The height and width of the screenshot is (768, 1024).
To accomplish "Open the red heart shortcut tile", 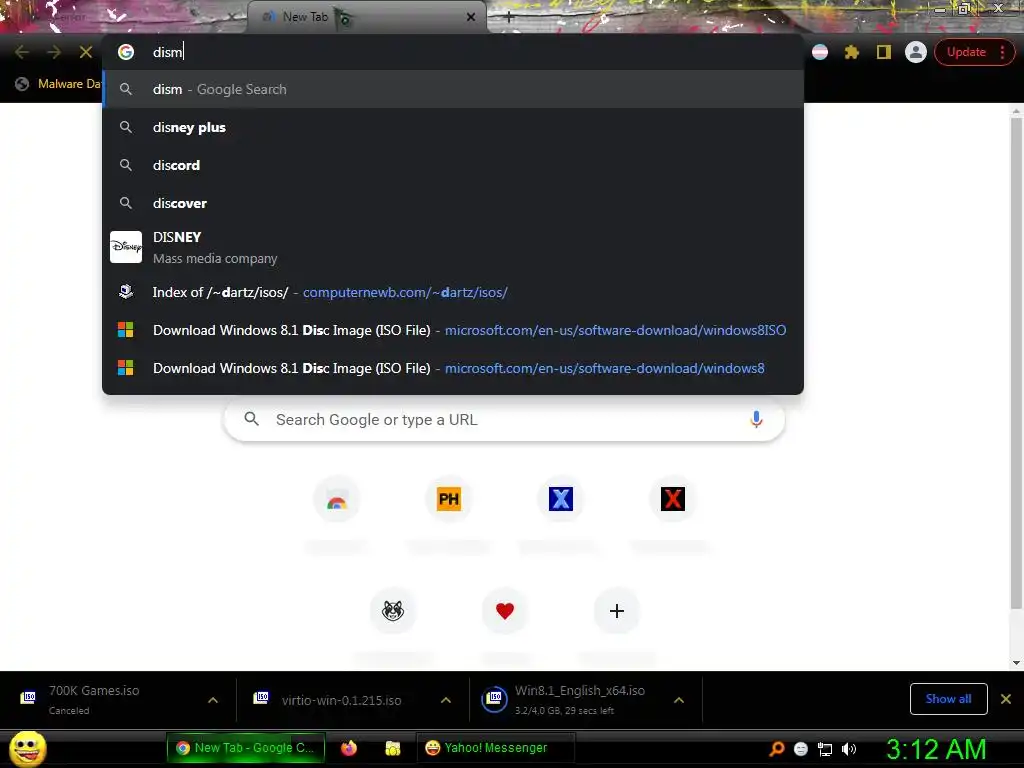I will pyautogui.click(x=505, y=611).
